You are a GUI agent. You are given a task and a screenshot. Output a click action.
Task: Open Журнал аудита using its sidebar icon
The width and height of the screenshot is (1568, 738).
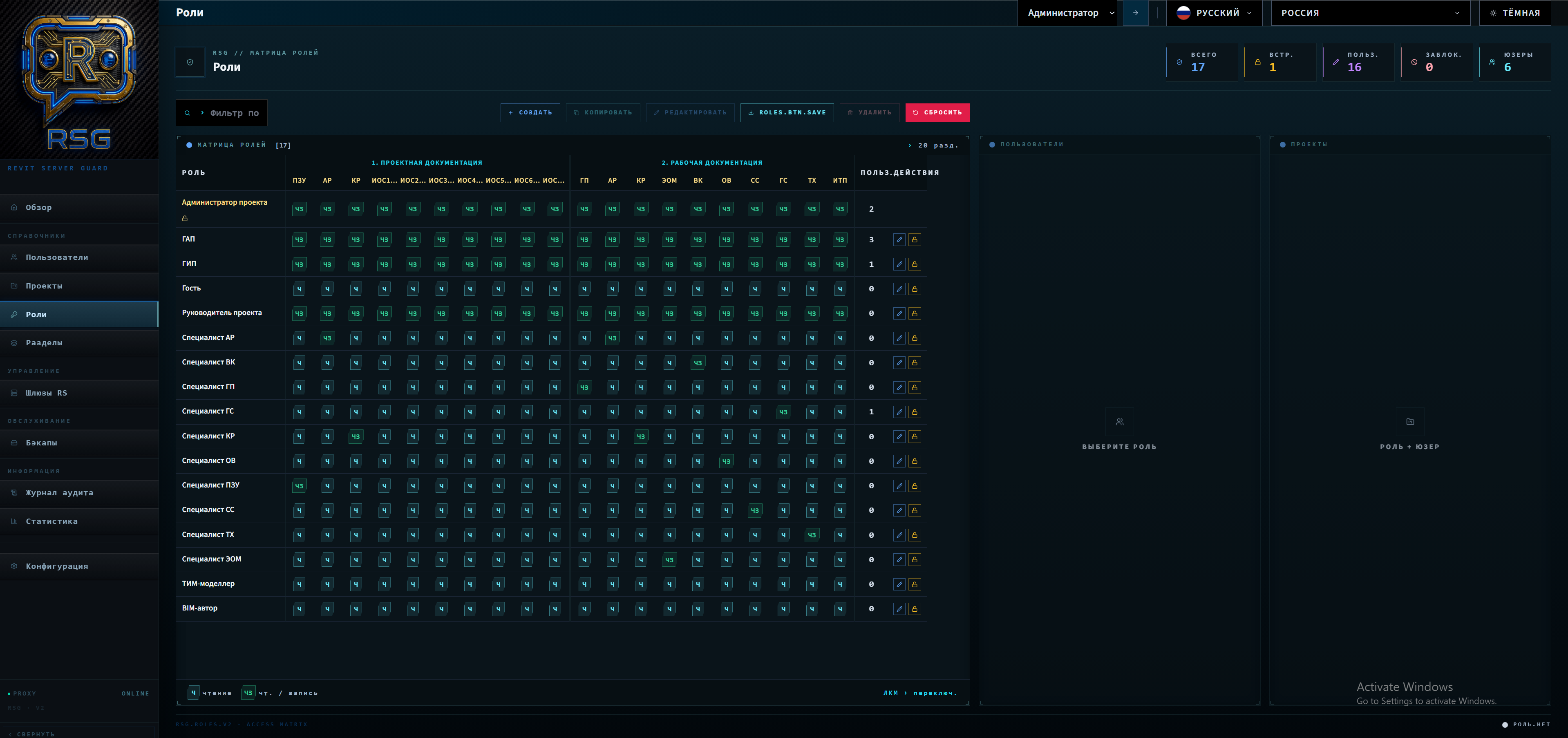tap(14, 492)
